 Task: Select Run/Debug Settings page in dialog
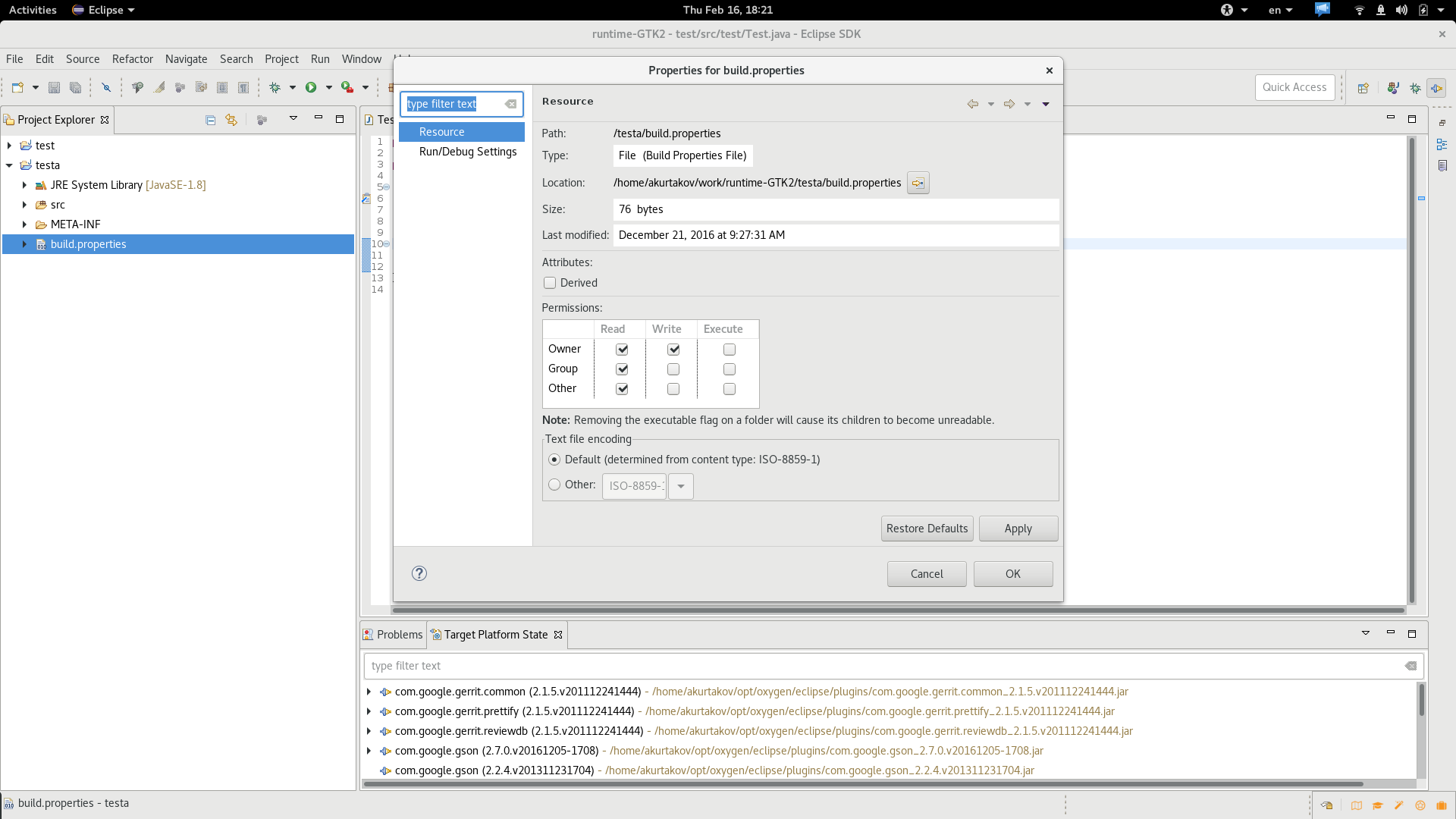tap(467, 152)
